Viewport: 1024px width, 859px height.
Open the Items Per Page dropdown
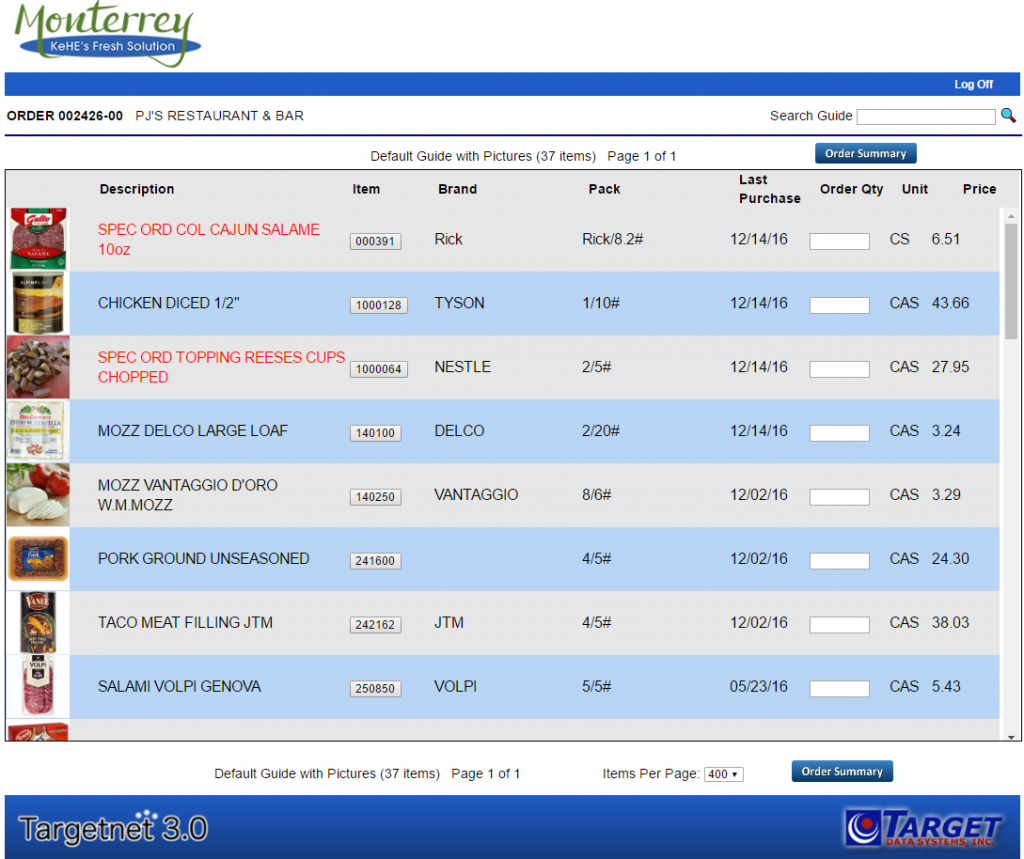click(723, 773)
